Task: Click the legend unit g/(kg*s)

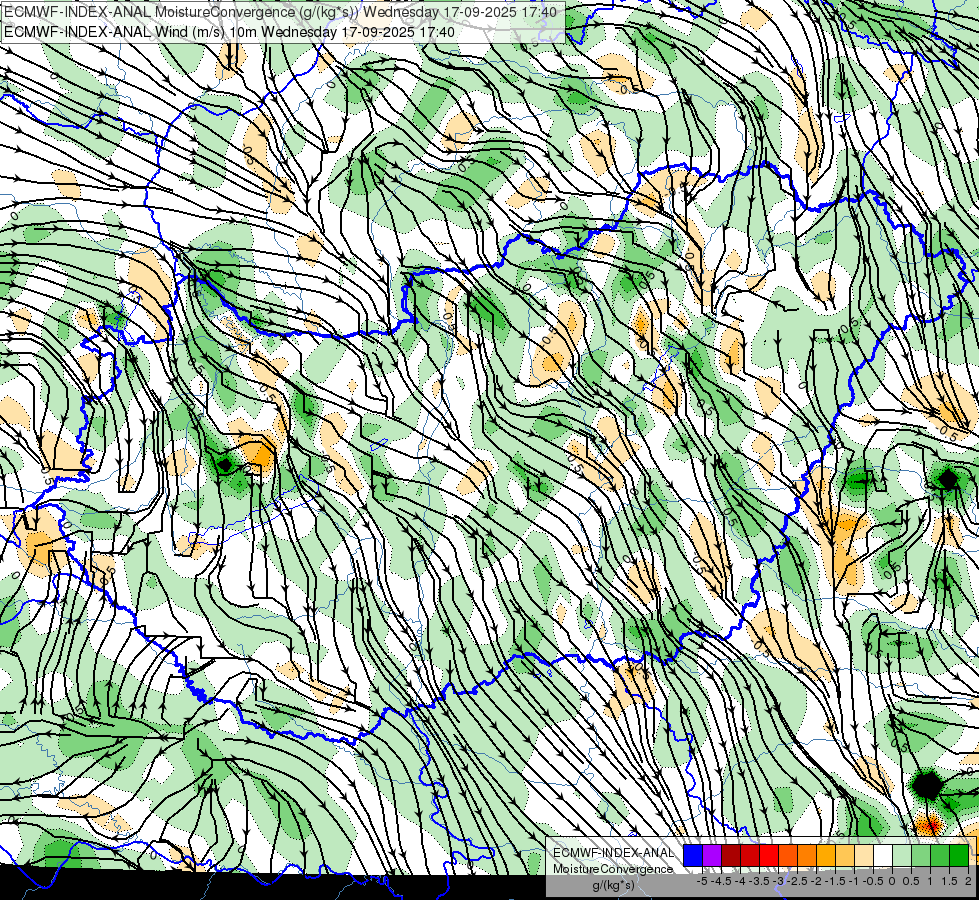Action: tap(614, 885)
